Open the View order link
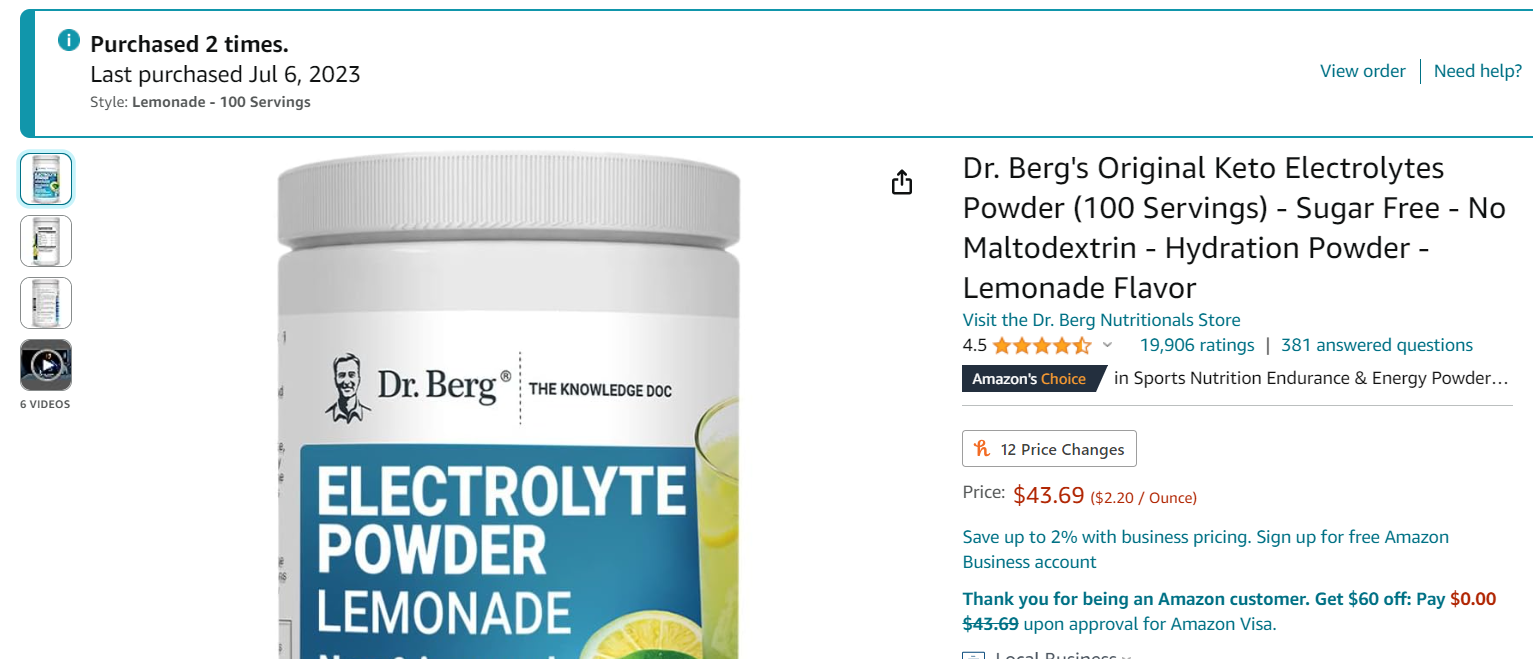1533x659 pixels. tap(1362, 71)
